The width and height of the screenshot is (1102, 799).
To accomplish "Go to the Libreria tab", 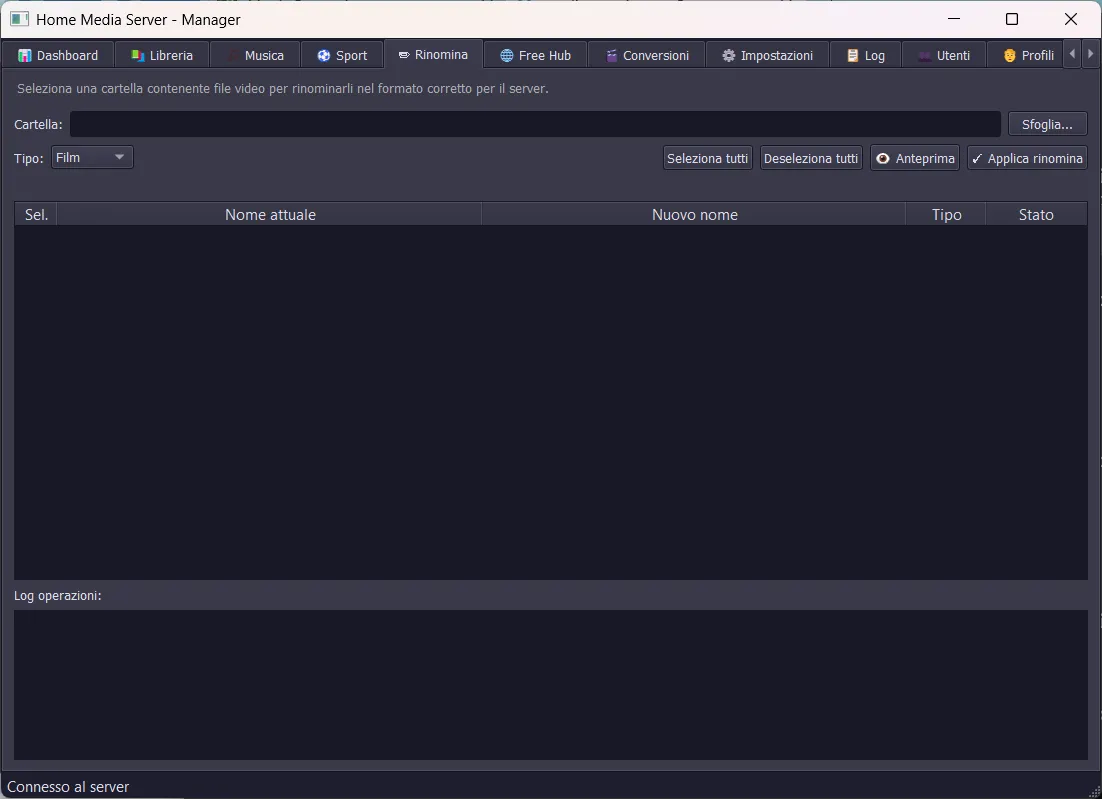I will coord(162,55).
